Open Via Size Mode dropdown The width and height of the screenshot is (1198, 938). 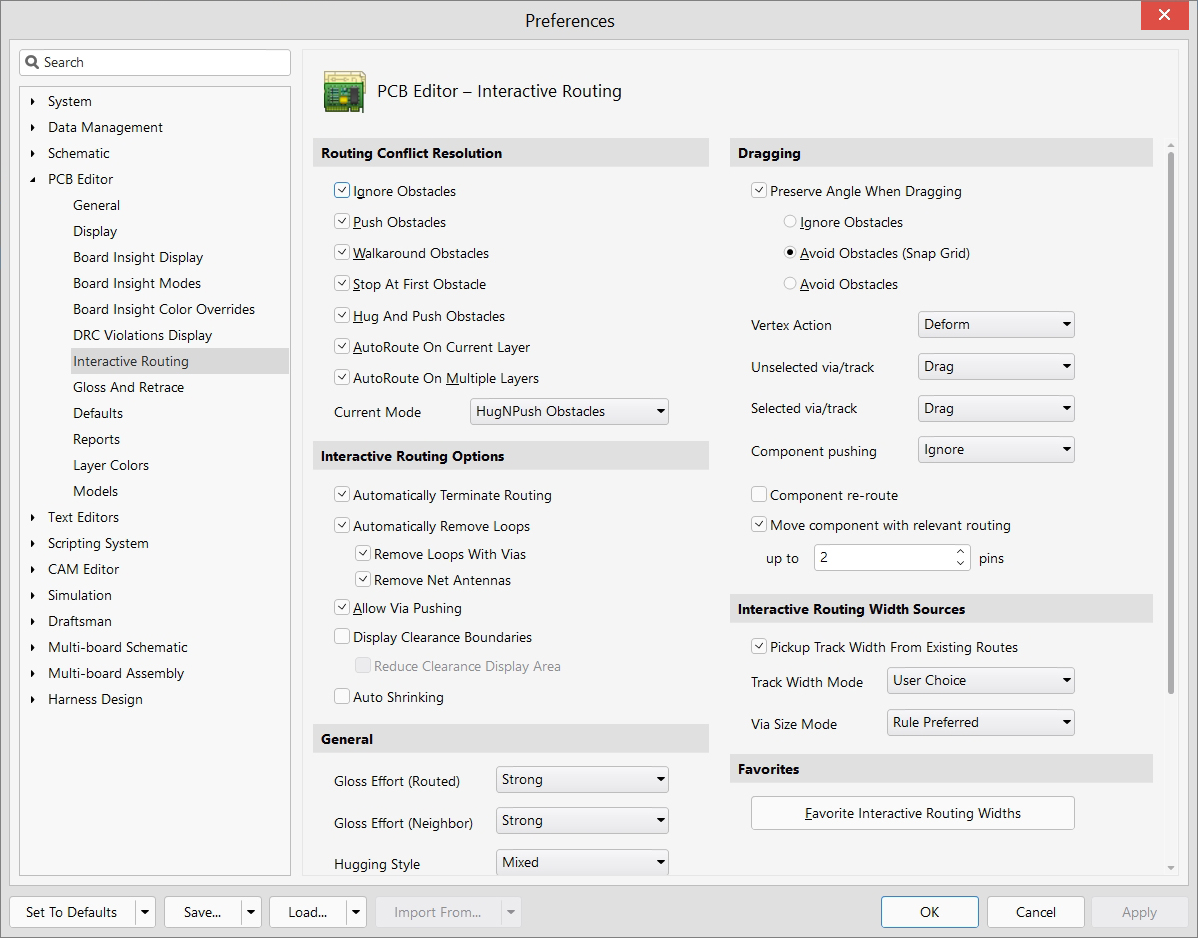pos(981,723)
